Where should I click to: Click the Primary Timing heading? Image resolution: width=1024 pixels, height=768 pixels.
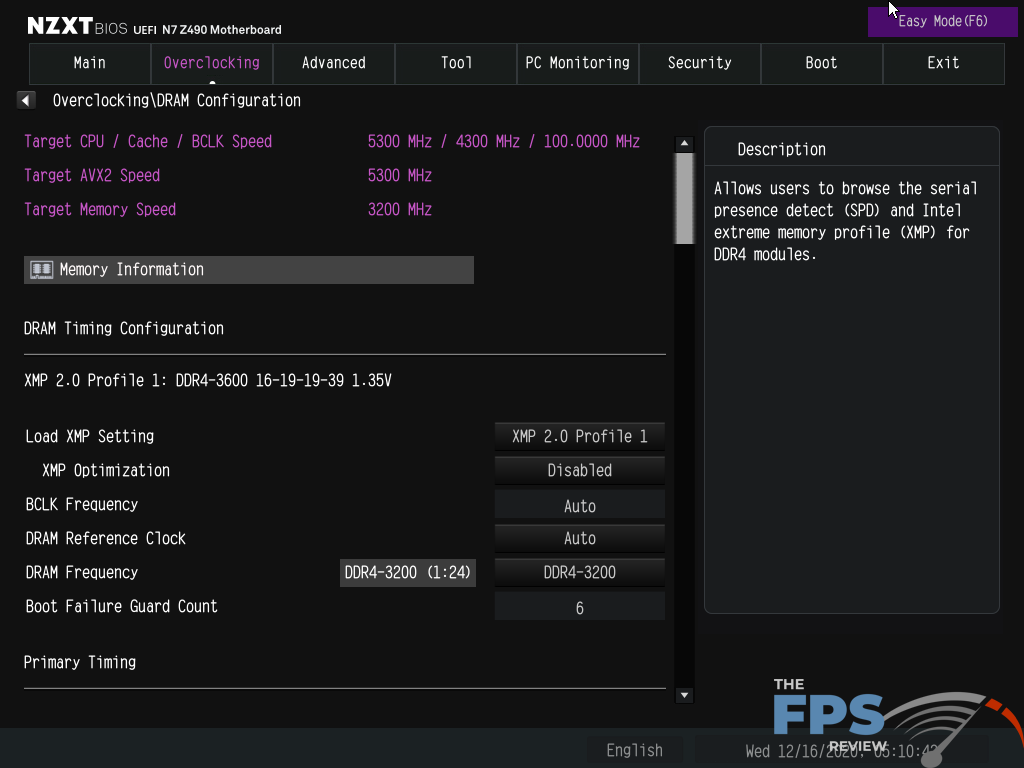[x=80, y=662]
